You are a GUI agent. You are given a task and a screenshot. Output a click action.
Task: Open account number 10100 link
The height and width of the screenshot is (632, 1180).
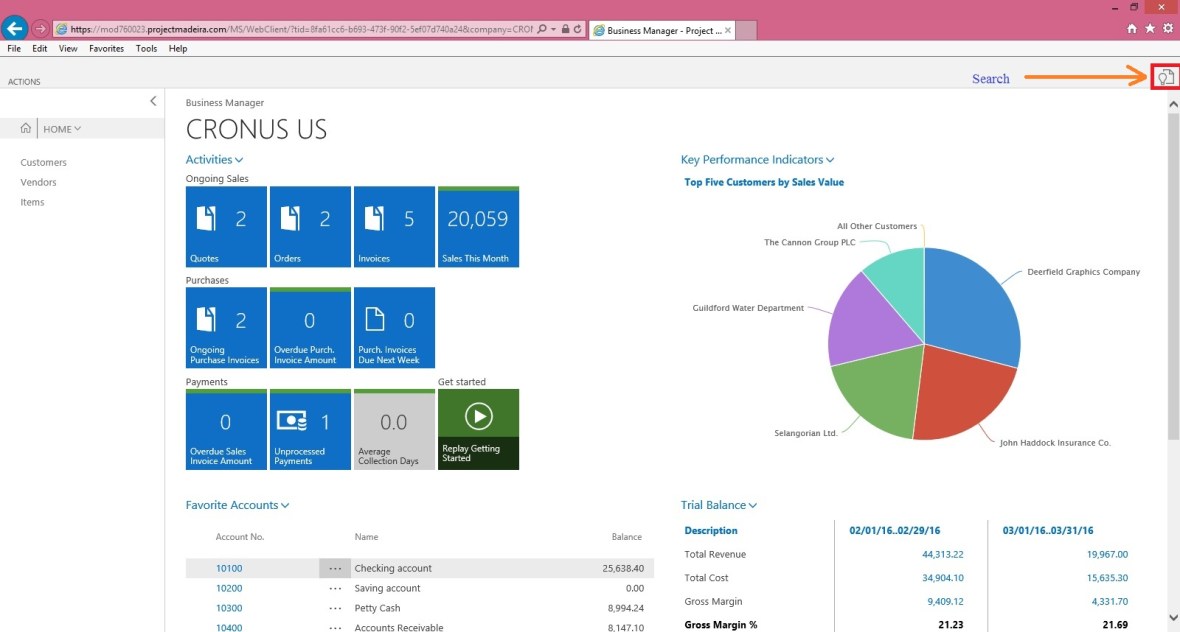[229, 568]
